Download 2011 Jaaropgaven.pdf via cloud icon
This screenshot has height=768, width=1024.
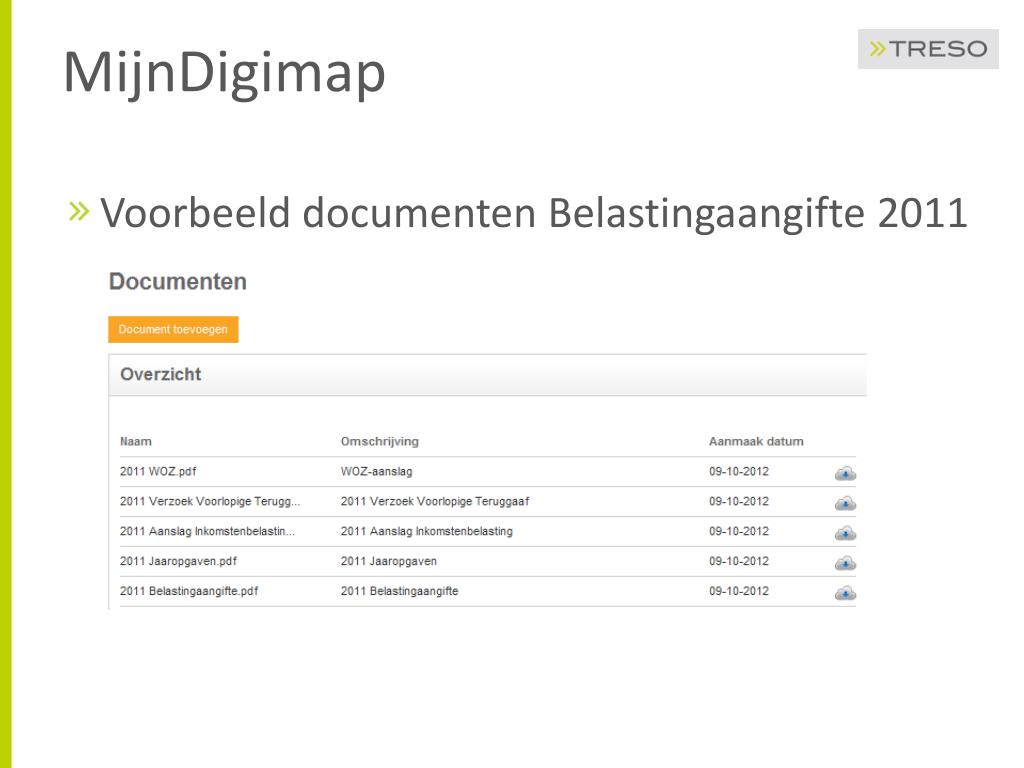point(845,563)
